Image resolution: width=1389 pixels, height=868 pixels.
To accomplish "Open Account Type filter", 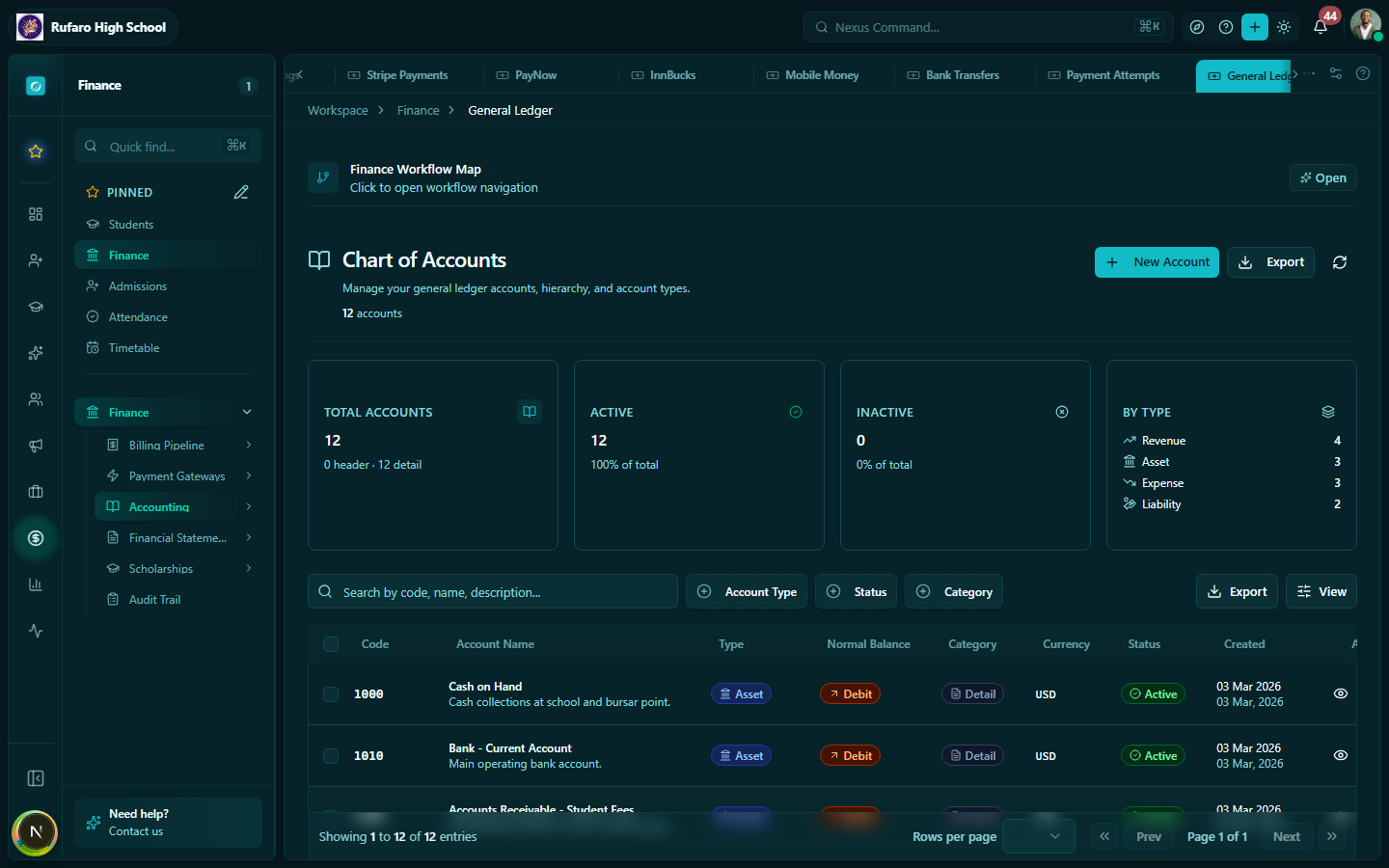I will point(747,591).
